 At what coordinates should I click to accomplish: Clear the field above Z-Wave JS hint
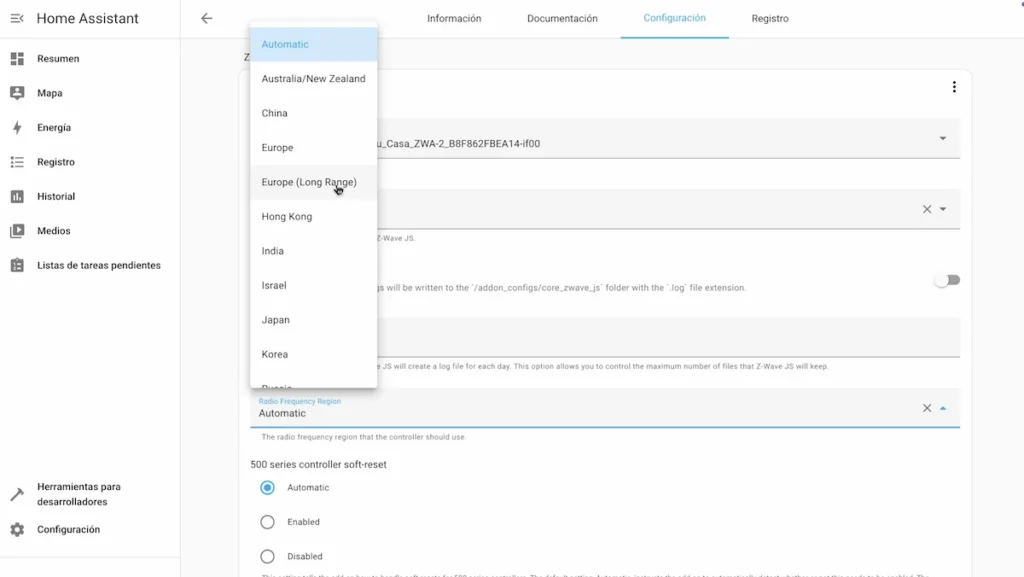click(927, 209)
